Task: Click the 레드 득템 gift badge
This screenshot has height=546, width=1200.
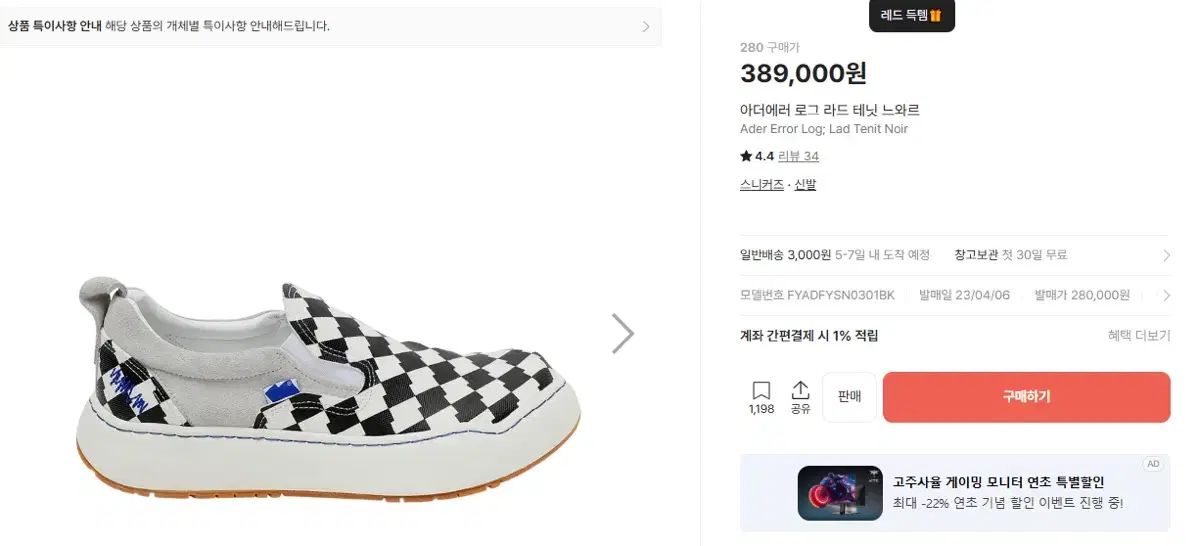Action: coord(911,15)
